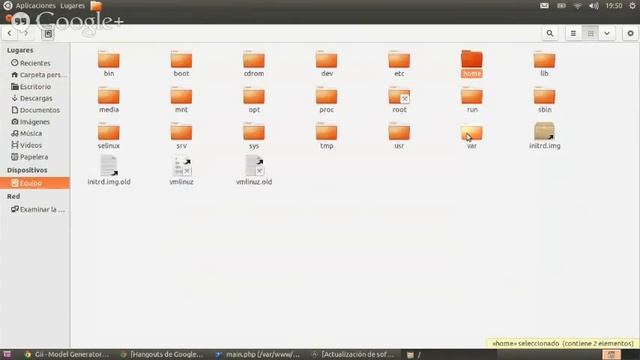The image size is (640, 360).
Task: Open the view options dropdown arrow
Action: coord(607,33)
